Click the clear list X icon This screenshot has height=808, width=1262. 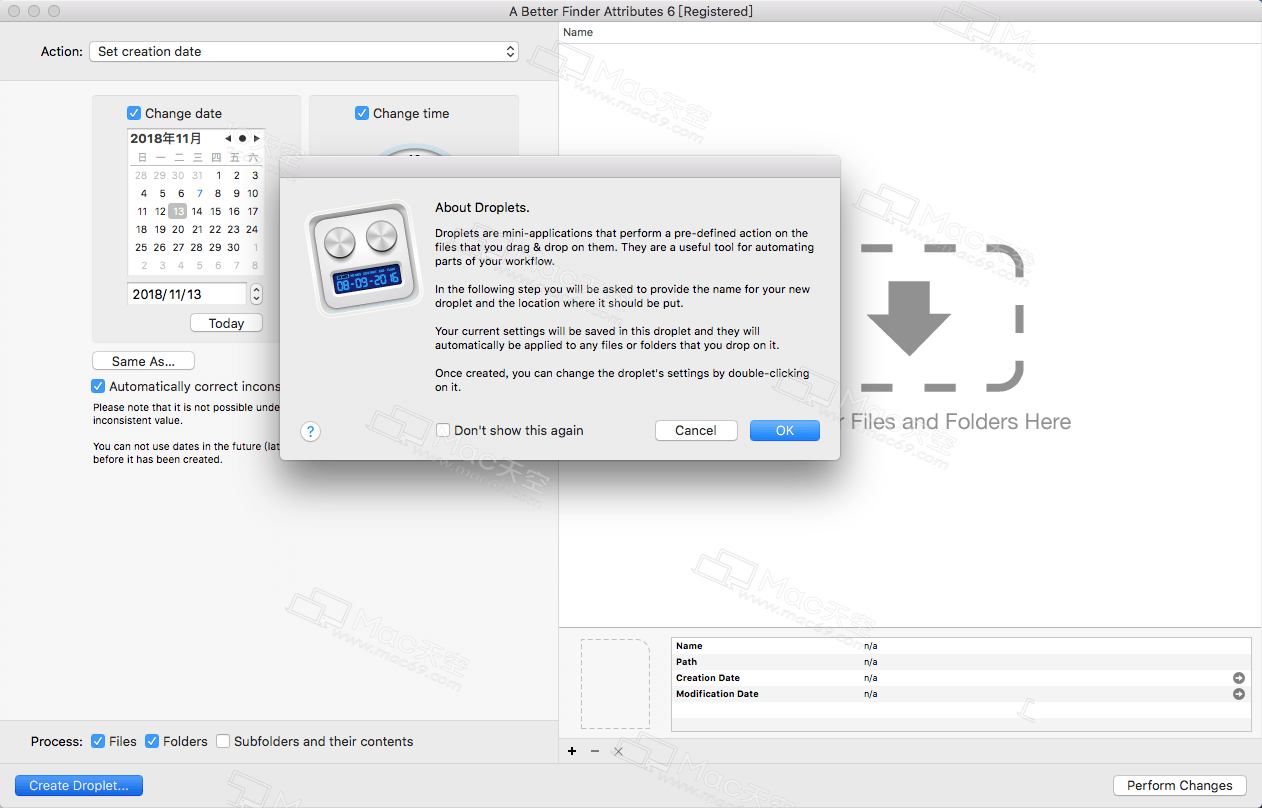tap(618, 751)
